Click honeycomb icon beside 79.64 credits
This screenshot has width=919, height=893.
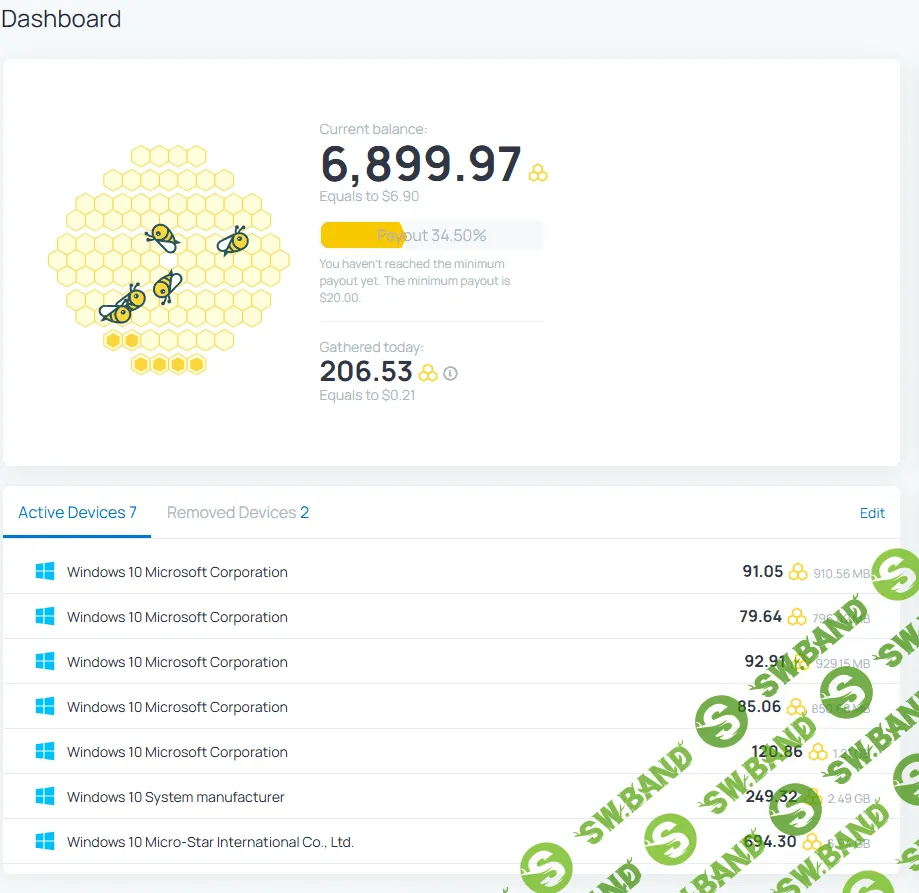(x=797, y=617)
